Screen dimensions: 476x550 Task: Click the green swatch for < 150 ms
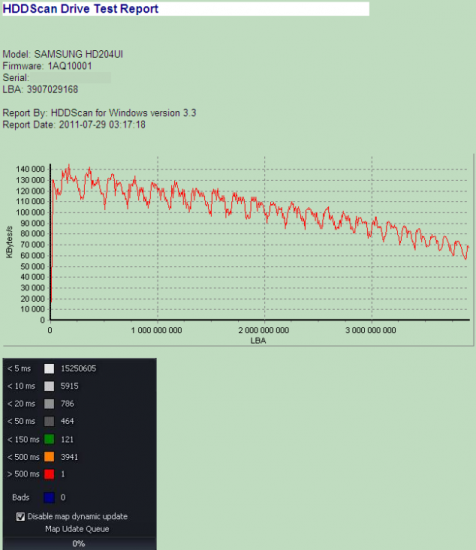coord(49,439)
